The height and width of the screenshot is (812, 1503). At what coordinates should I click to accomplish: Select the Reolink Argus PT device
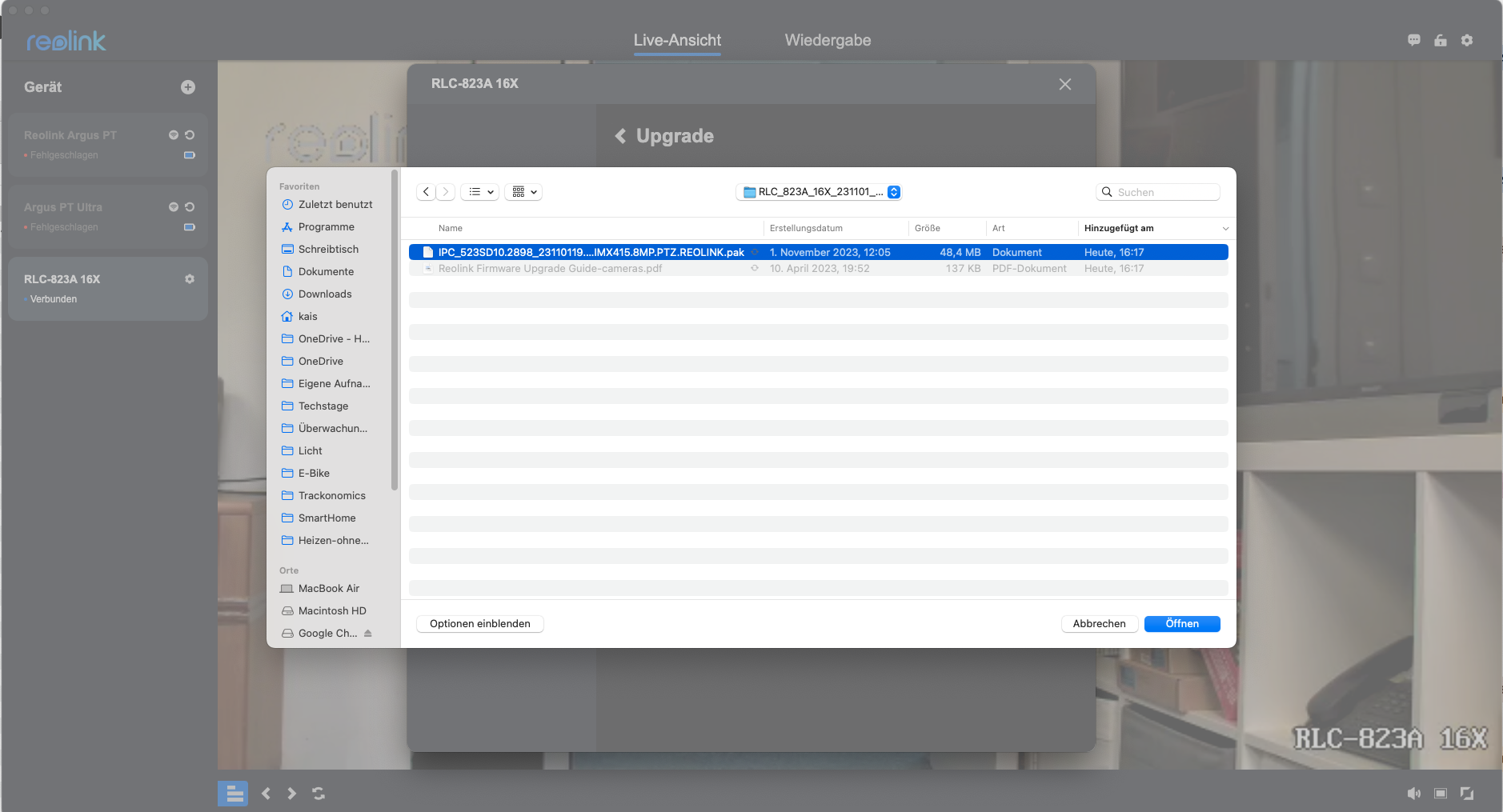(108, 145)
